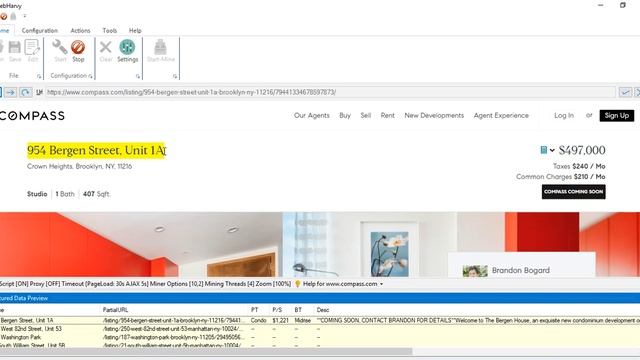Click the Desc column header

coord(322,310)
